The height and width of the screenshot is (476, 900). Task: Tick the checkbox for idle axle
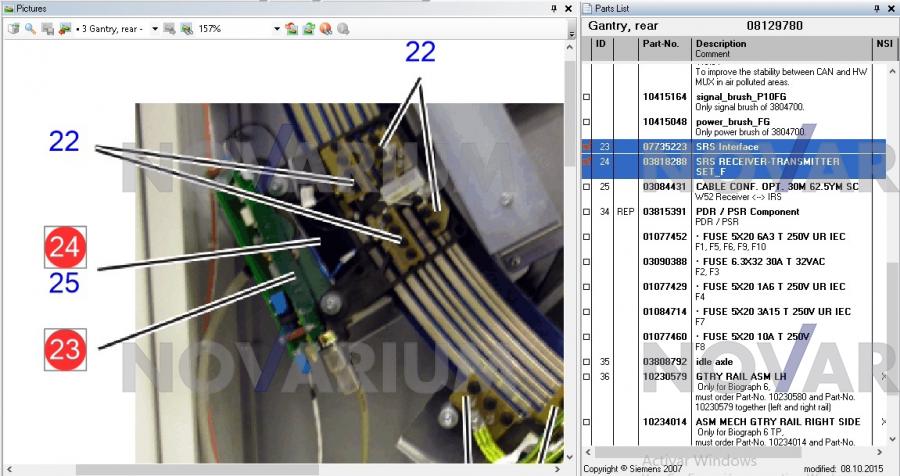click(587, 361)
